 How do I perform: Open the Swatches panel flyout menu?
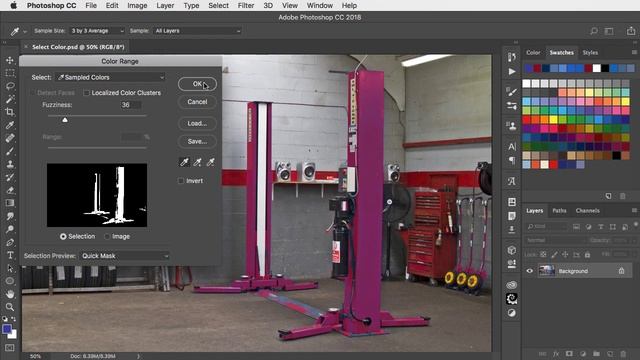634,52
